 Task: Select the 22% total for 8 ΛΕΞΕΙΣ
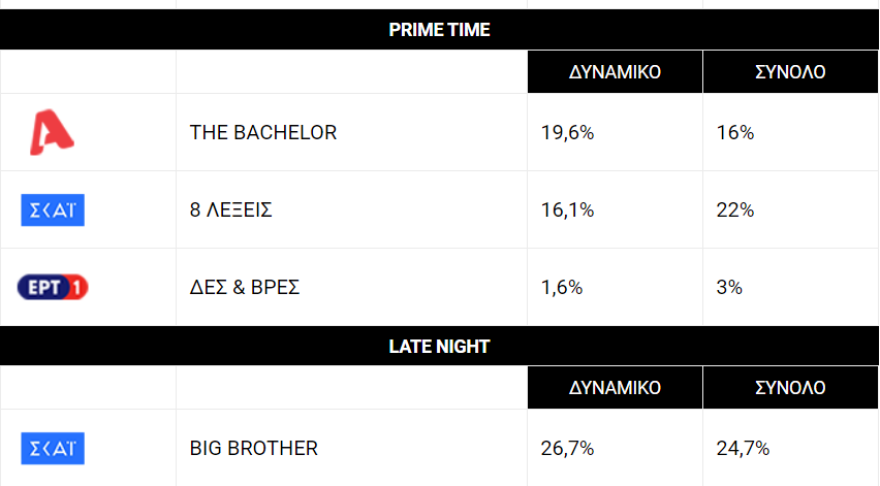pos(735,210)
